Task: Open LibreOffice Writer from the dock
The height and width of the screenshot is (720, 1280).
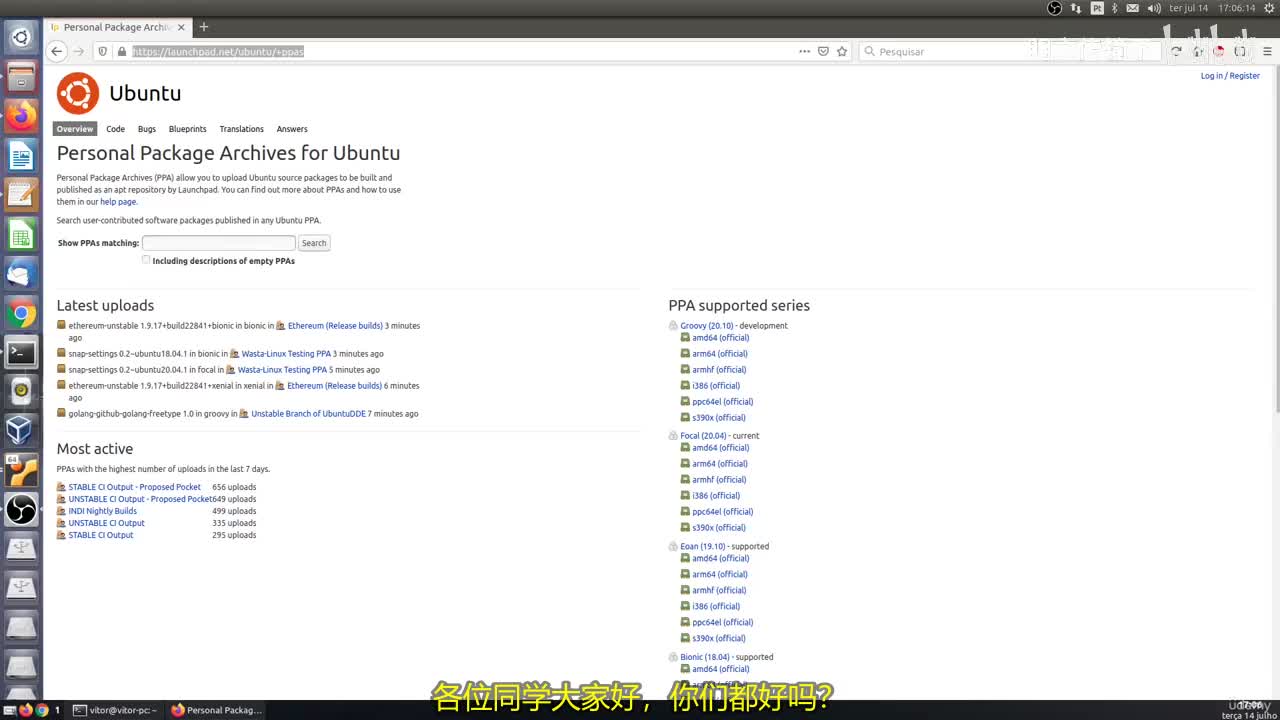Action: pyautogui.click(x=21, y=155)
